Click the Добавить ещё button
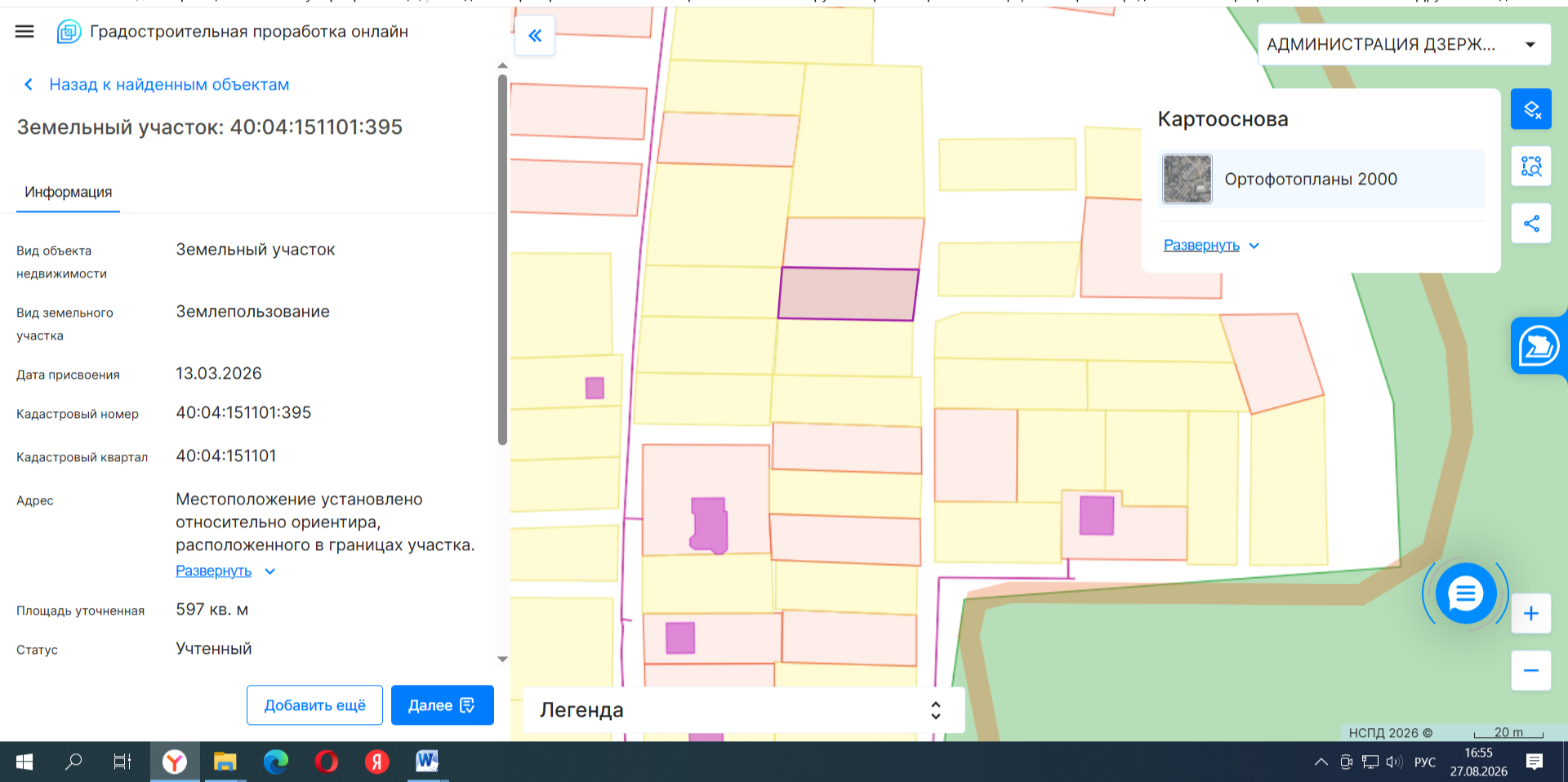This screenshot has height=782, width=1568. [x=314, y=705]
